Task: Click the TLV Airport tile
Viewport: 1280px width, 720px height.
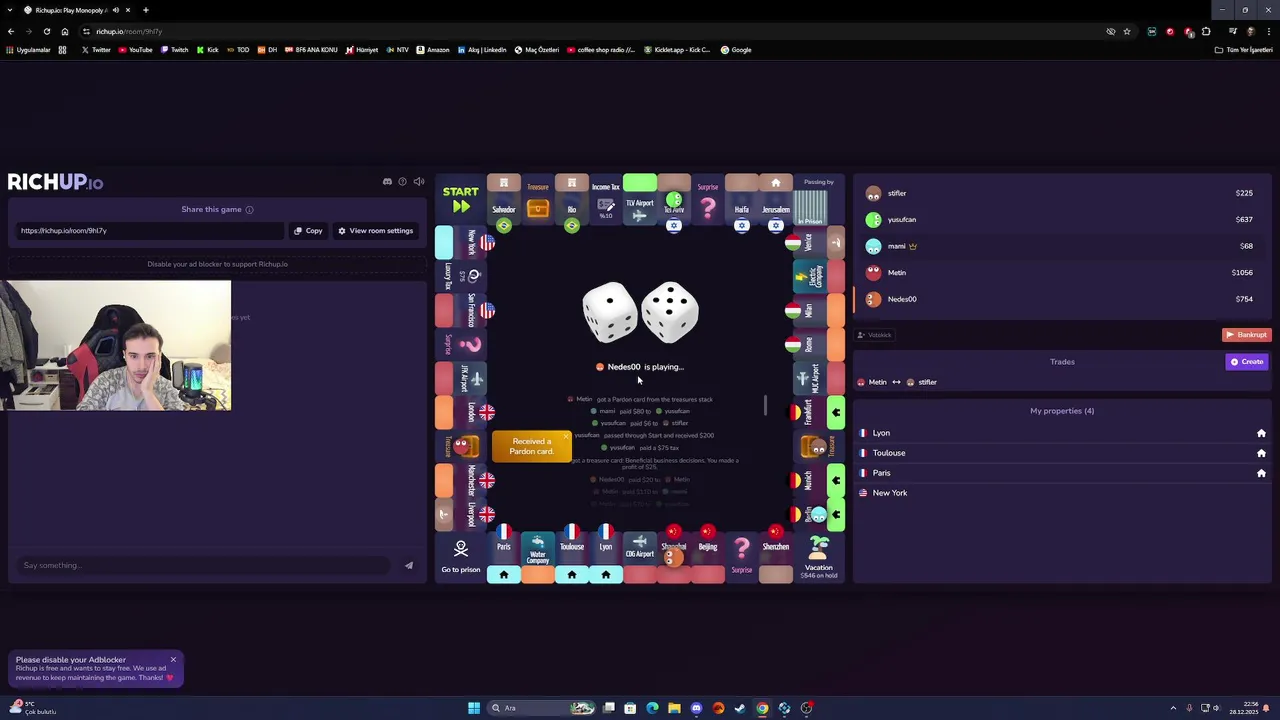Action: (640, 201)
